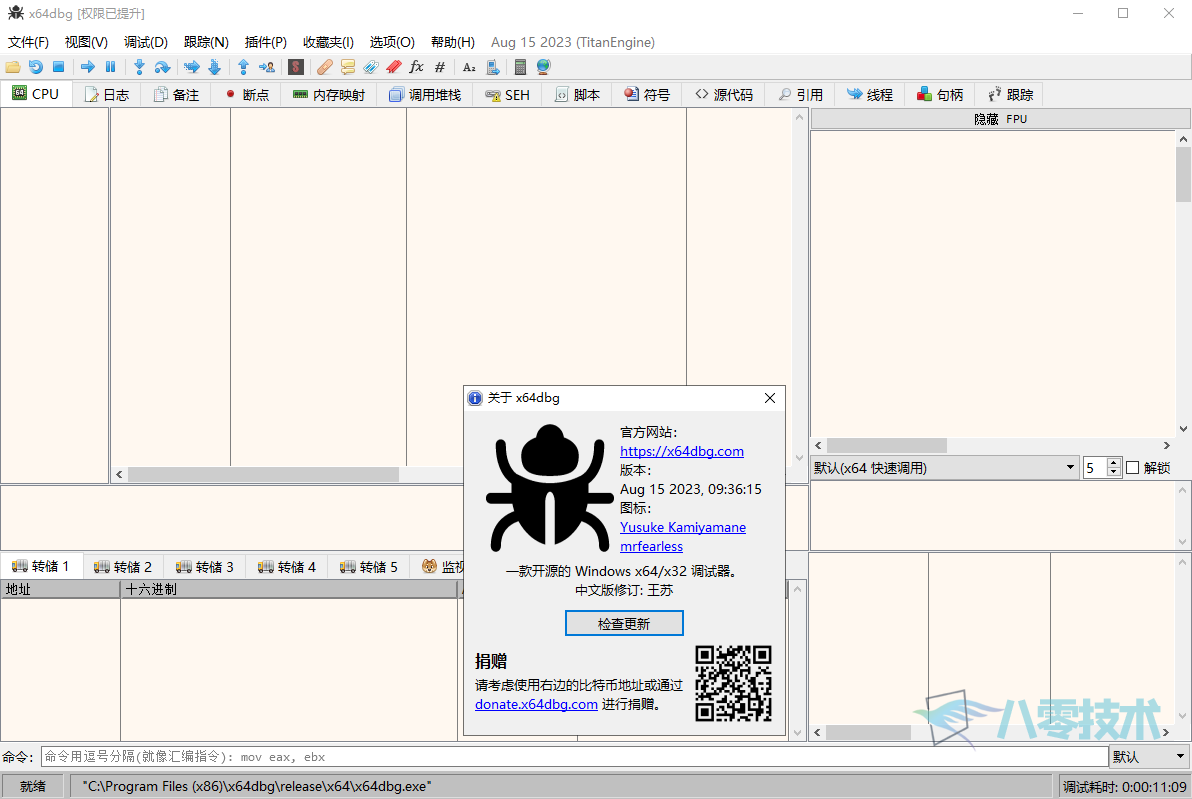Open the 选项(O) menu
The image size is (1192, 799).
(x=392, y=42)
